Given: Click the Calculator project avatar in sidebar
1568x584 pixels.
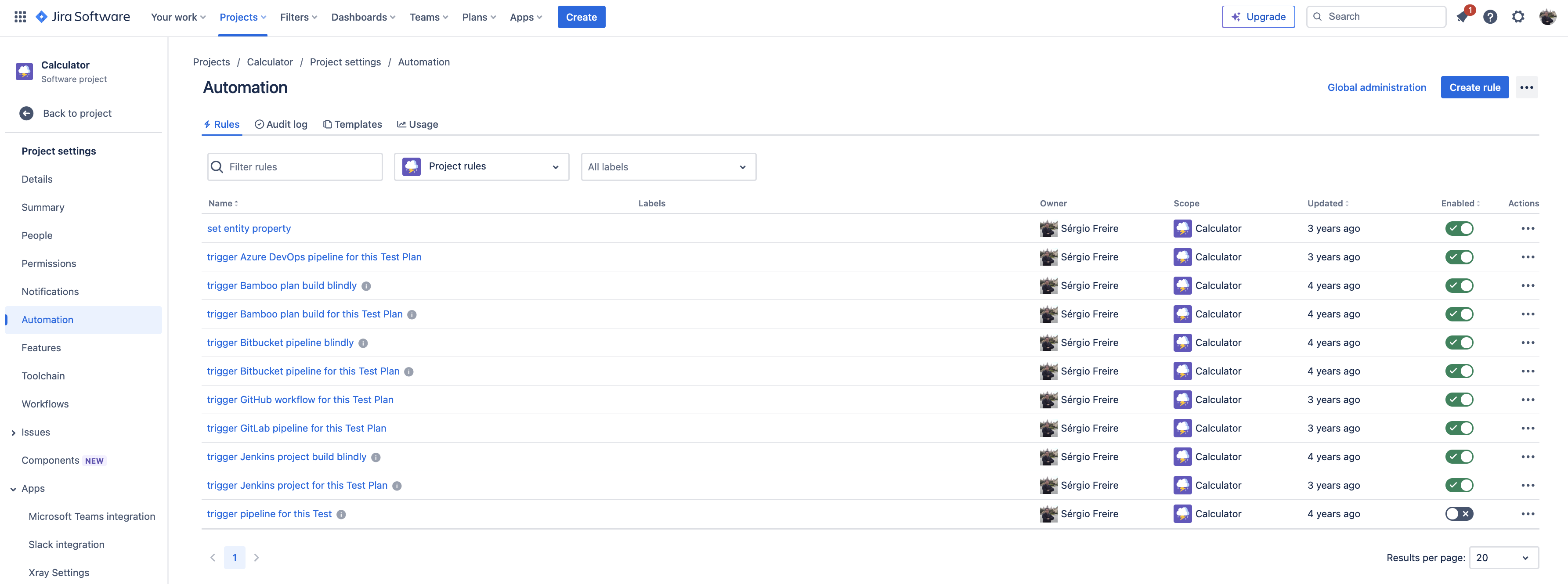Looking at the screenshot, I should tap(24, 71).
